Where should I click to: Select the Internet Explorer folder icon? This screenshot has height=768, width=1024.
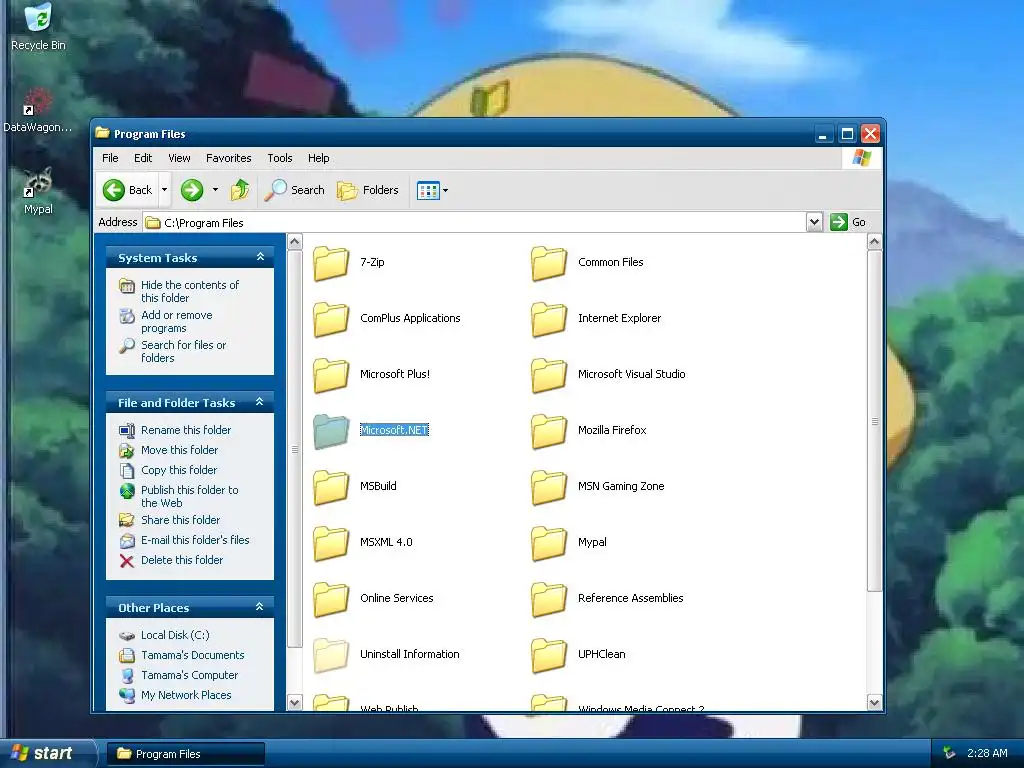tap(549, 319)
